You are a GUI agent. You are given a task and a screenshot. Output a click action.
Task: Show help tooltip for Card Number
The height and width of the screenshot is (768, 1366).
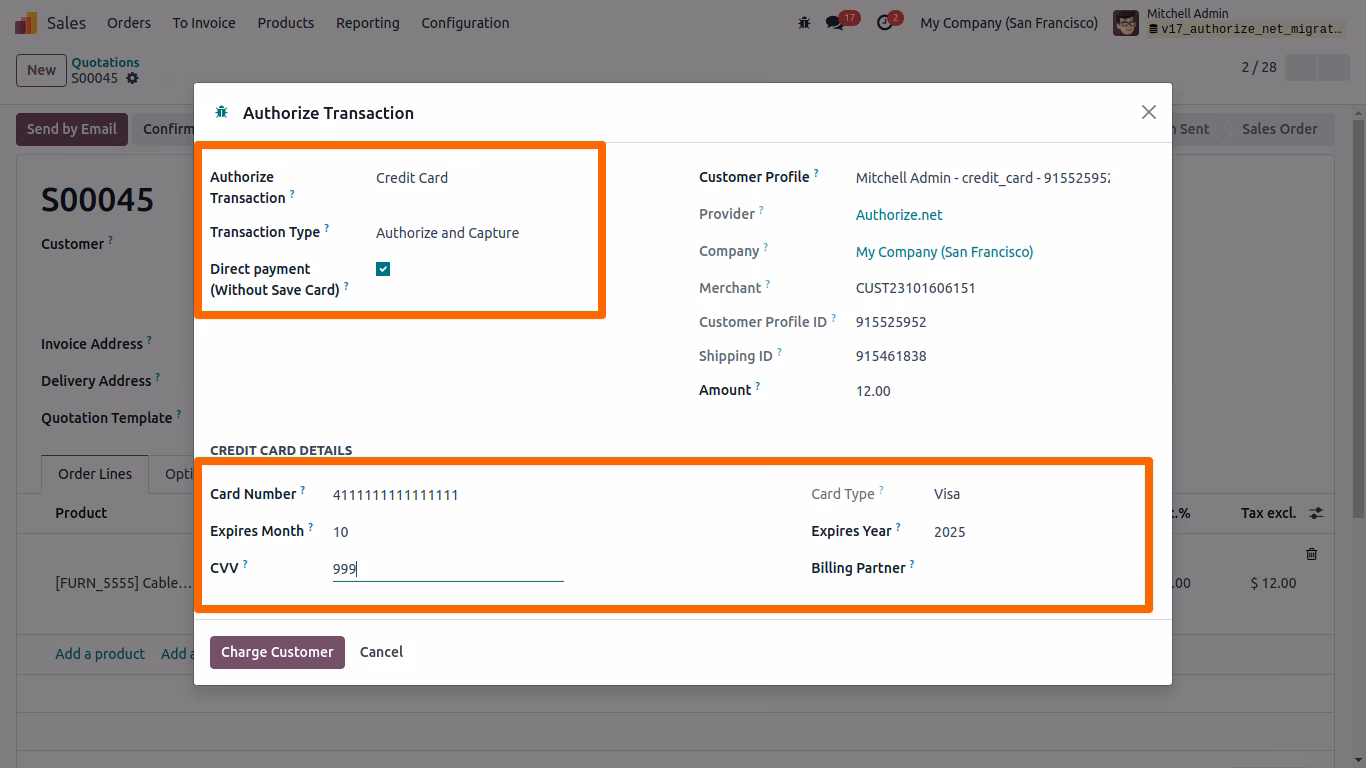coord(303,490)
